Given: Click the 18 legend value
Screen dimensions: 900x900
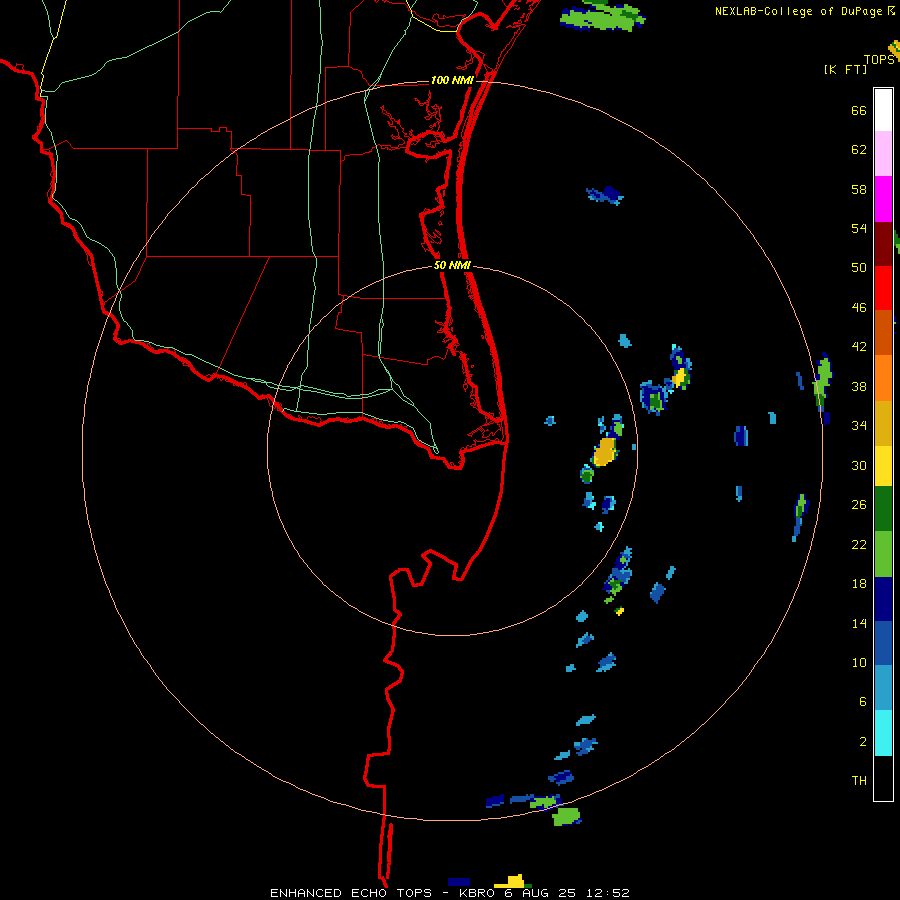Looking at the screenshot, I should 859,584.
